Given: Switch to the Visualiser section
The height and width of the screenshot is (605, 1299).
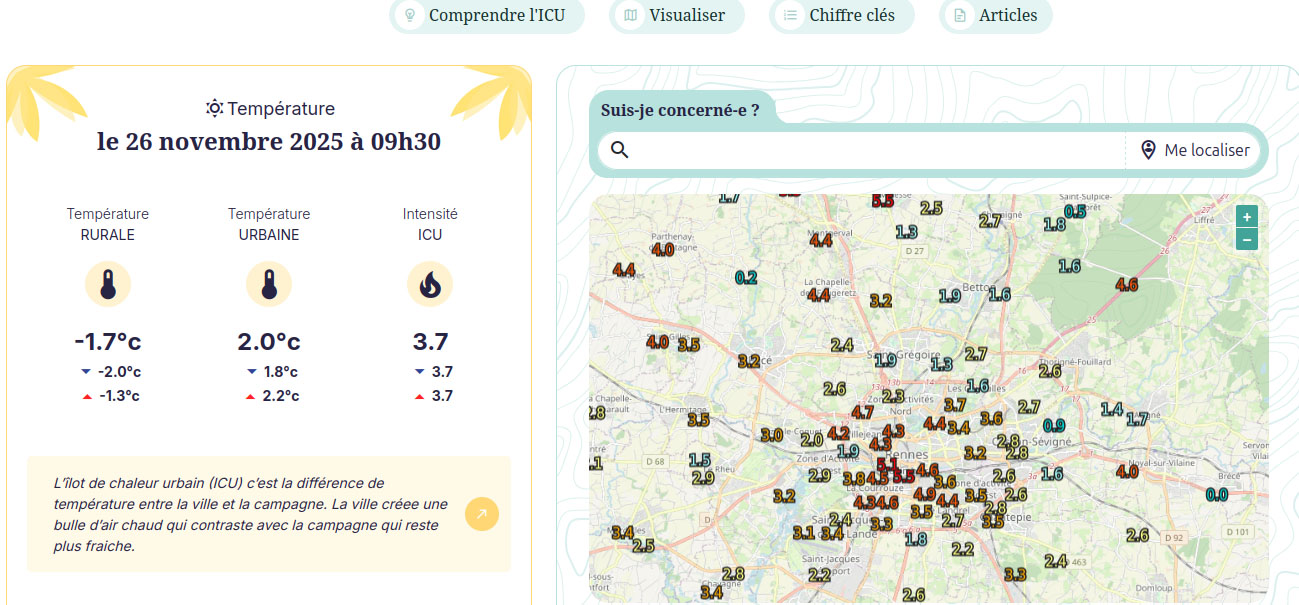Looking at the screenshot, I should tap(677, 15).
